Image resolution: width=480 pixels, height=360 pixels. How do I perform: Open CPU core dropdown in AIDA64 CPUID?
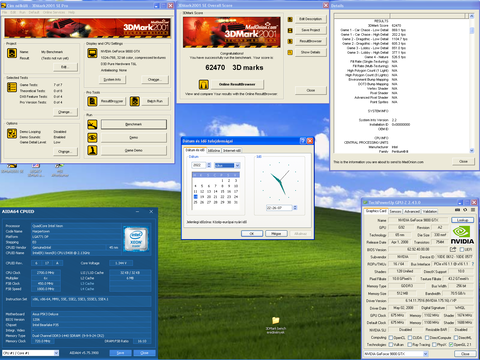pyautogui.click(x=56, y=353)
